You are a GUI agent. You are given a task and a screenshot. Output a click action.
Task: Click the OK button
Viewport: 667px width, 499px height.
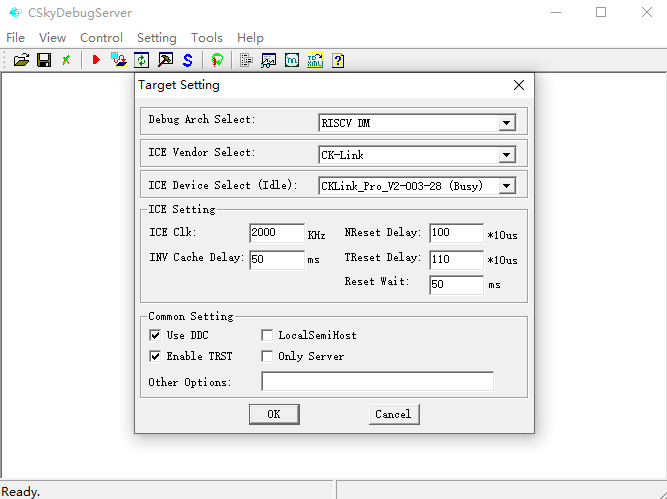[x=273, y=414]
